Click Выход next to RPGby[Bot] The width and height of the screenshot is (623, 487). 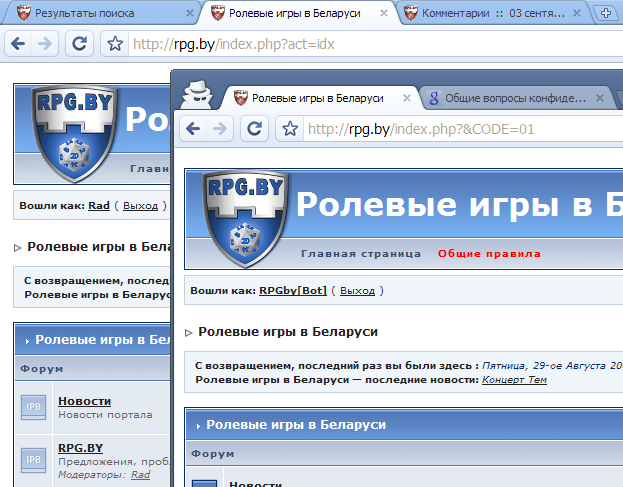point(357,291)
